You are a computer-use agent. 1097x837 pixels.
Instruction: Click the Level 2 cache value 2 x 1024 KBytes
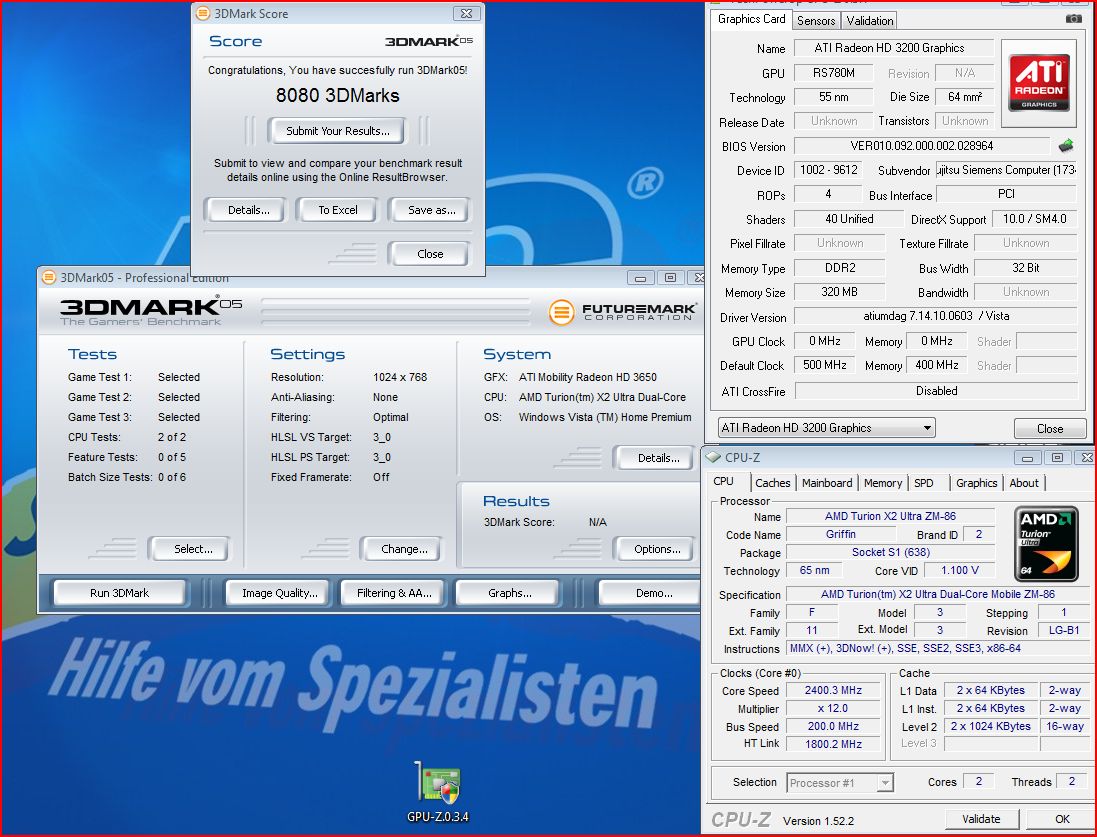[x=990, y=726]
